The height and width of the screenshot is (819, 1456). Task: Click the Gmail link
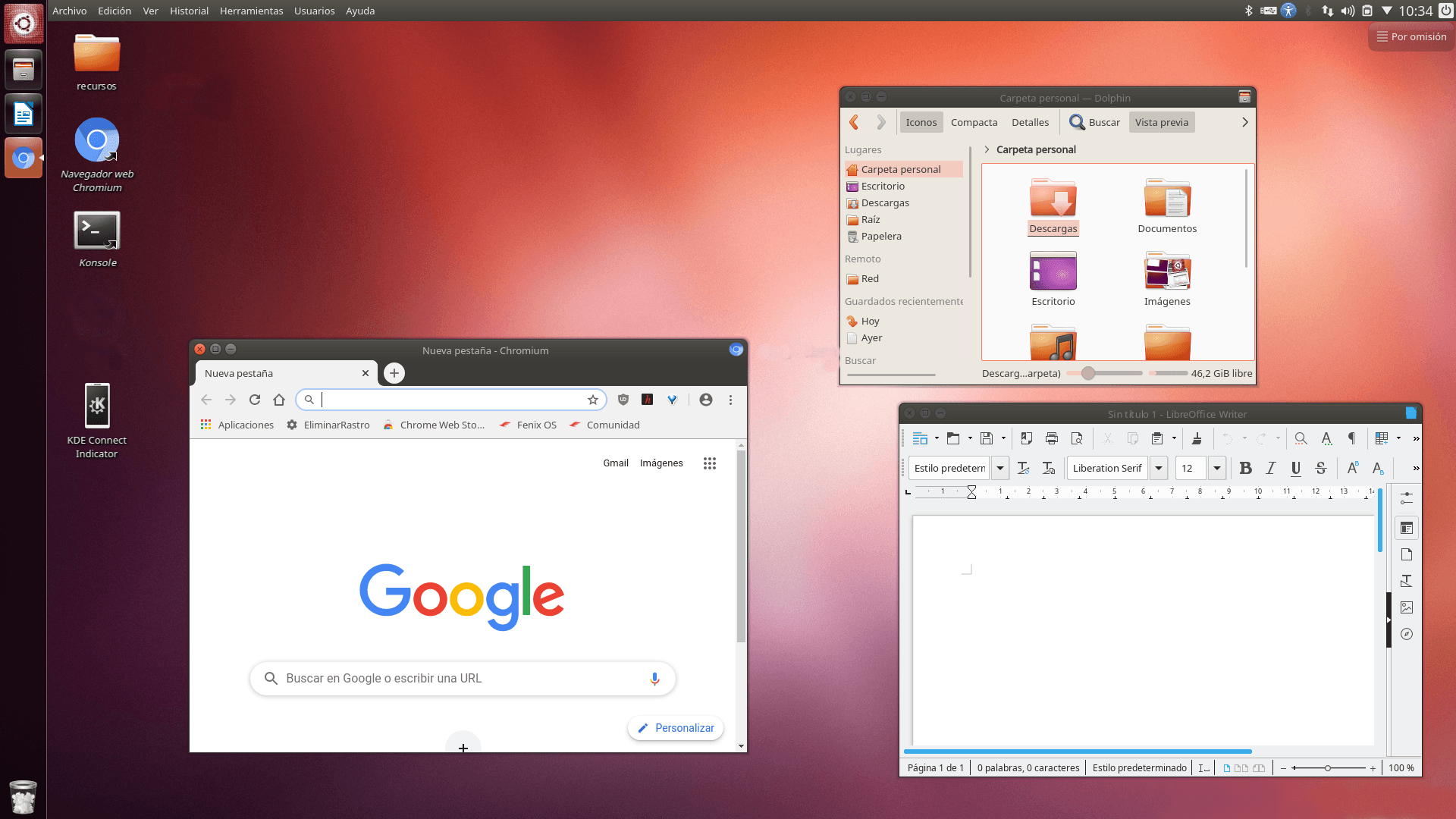[615, 463]
